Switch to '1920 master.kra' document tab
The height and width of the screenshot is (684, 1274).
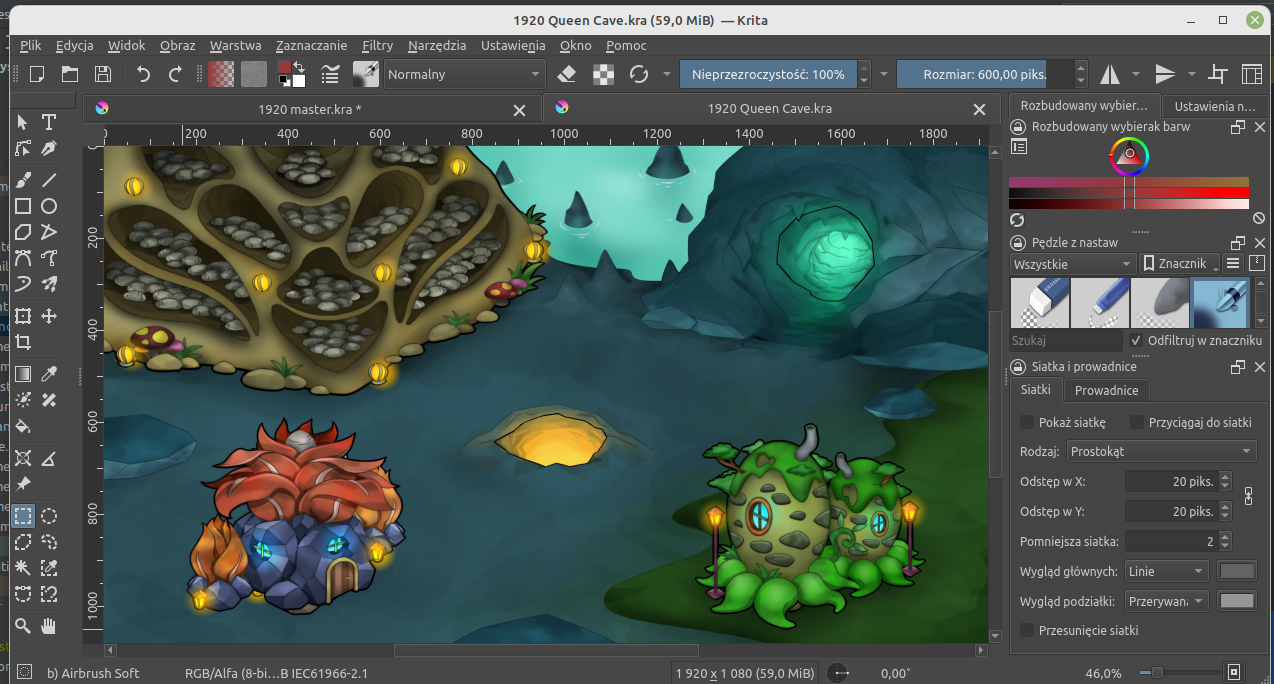pyautogui.click(x=309, y=108)
